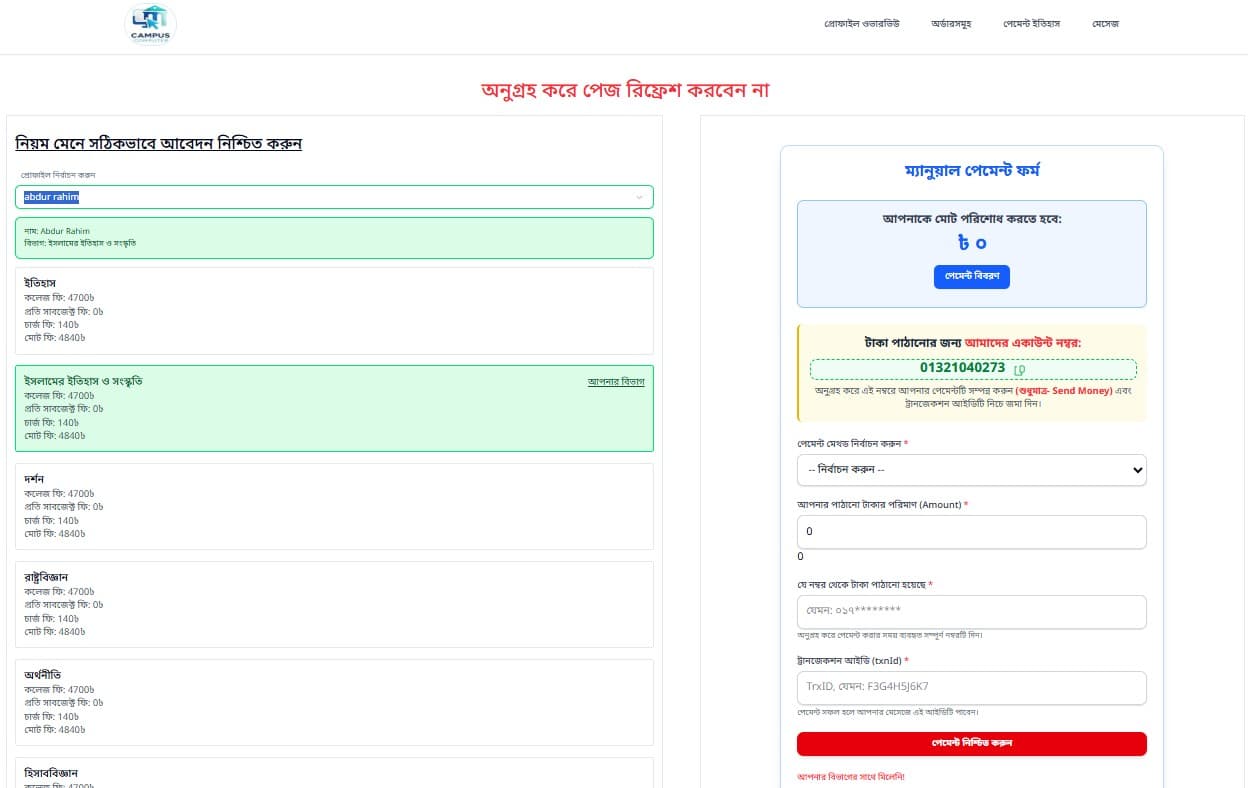Click the আপনার বিভাগ link
Screen dimensions: 1248x788
tap(615, 382)
